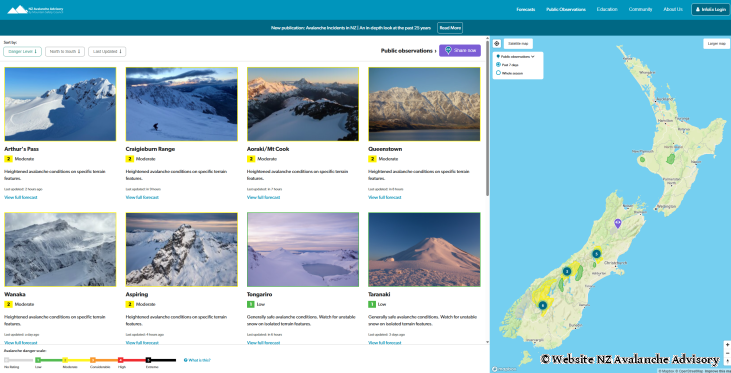
Task: Click the map locate-me crosshair icon
Action: click(x=497, y=43)
